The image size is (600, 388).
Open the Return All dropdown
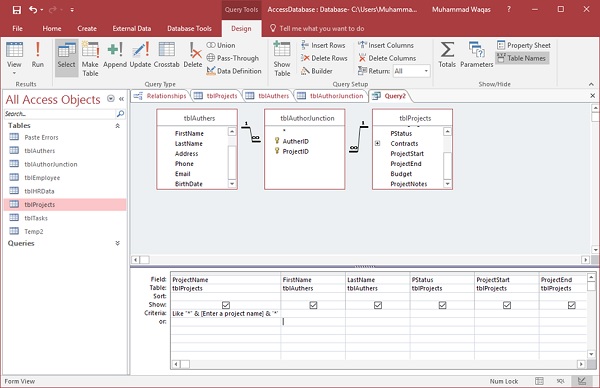tap(426, 71)
